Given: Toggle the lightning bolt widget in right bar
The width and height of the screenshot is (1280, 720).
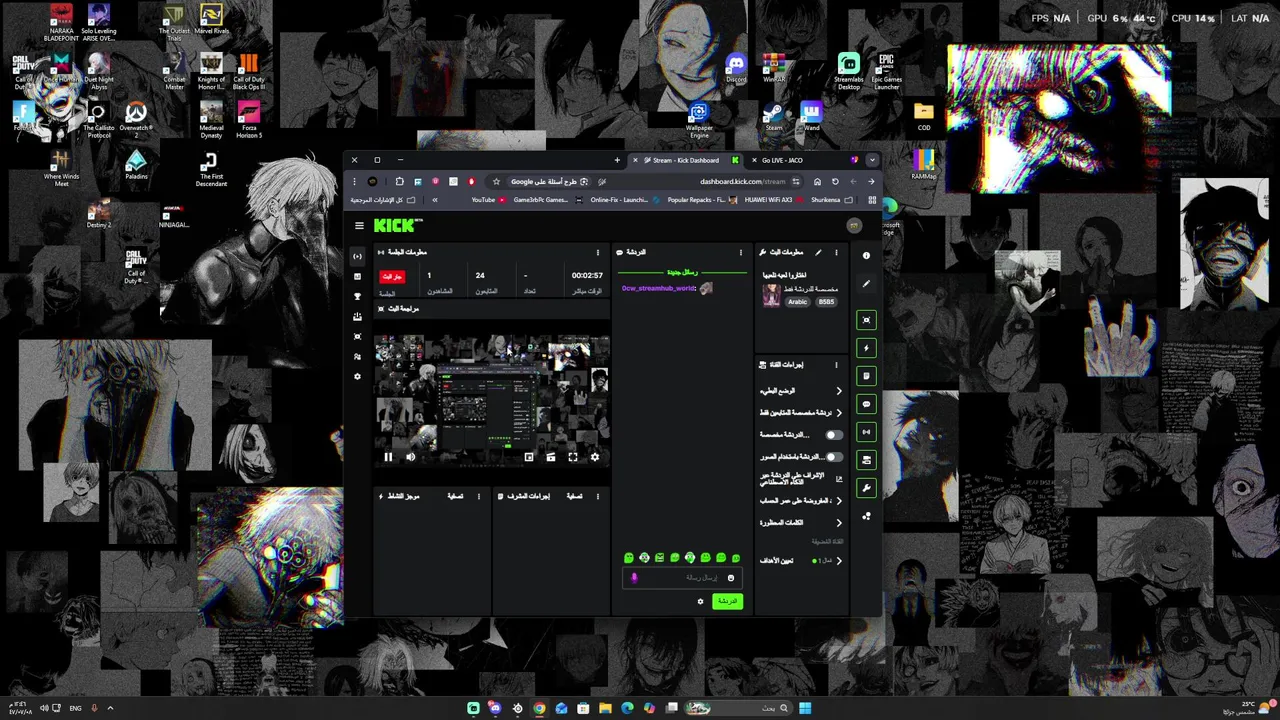Looking at the screenshot, I should point(866,348).
